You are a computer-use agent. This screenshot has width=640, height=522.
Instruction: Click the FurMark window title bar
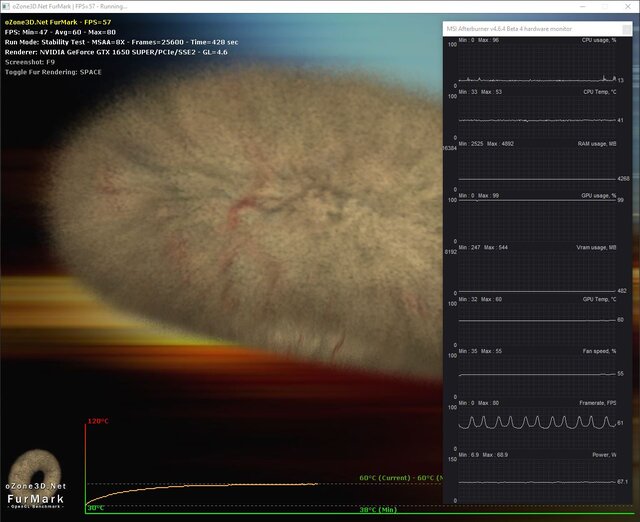[300, 6]
